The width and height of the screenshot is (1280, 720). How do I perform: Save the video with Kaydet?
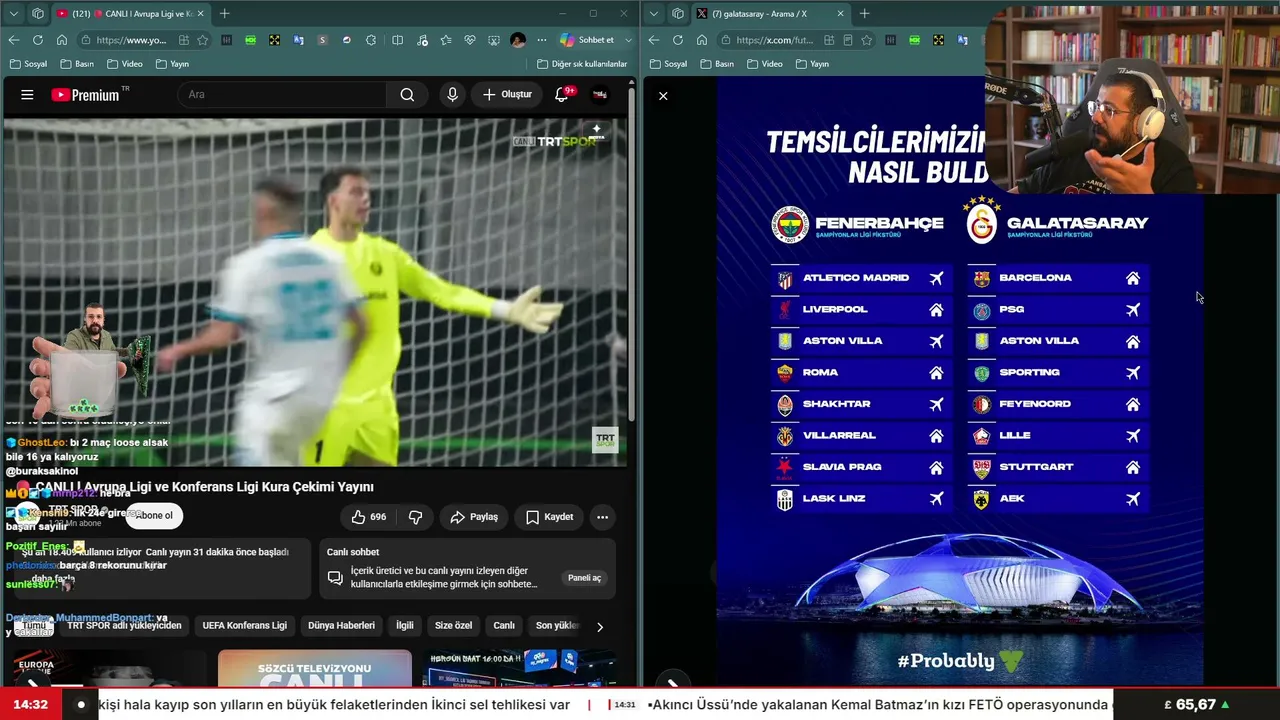(549, 517)
